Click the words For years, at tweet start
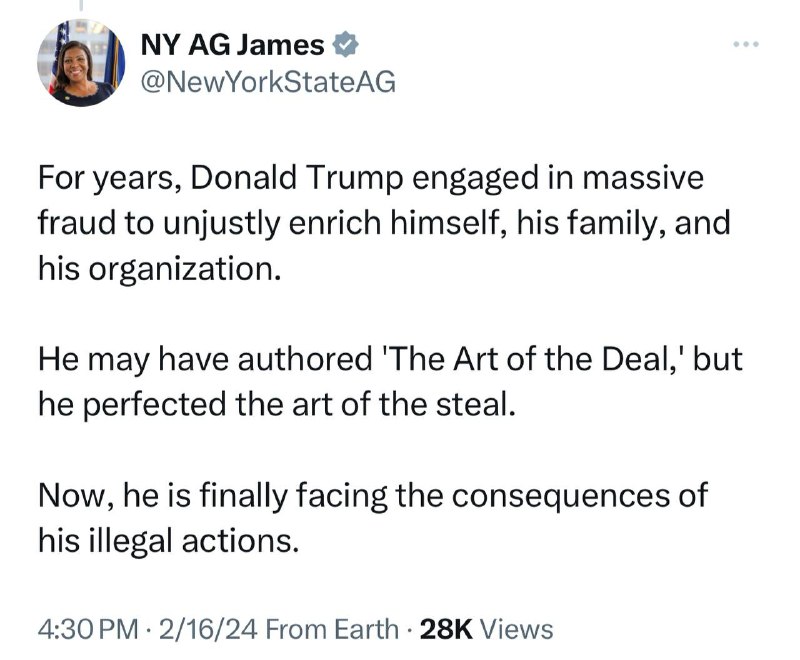 (110, 179)
